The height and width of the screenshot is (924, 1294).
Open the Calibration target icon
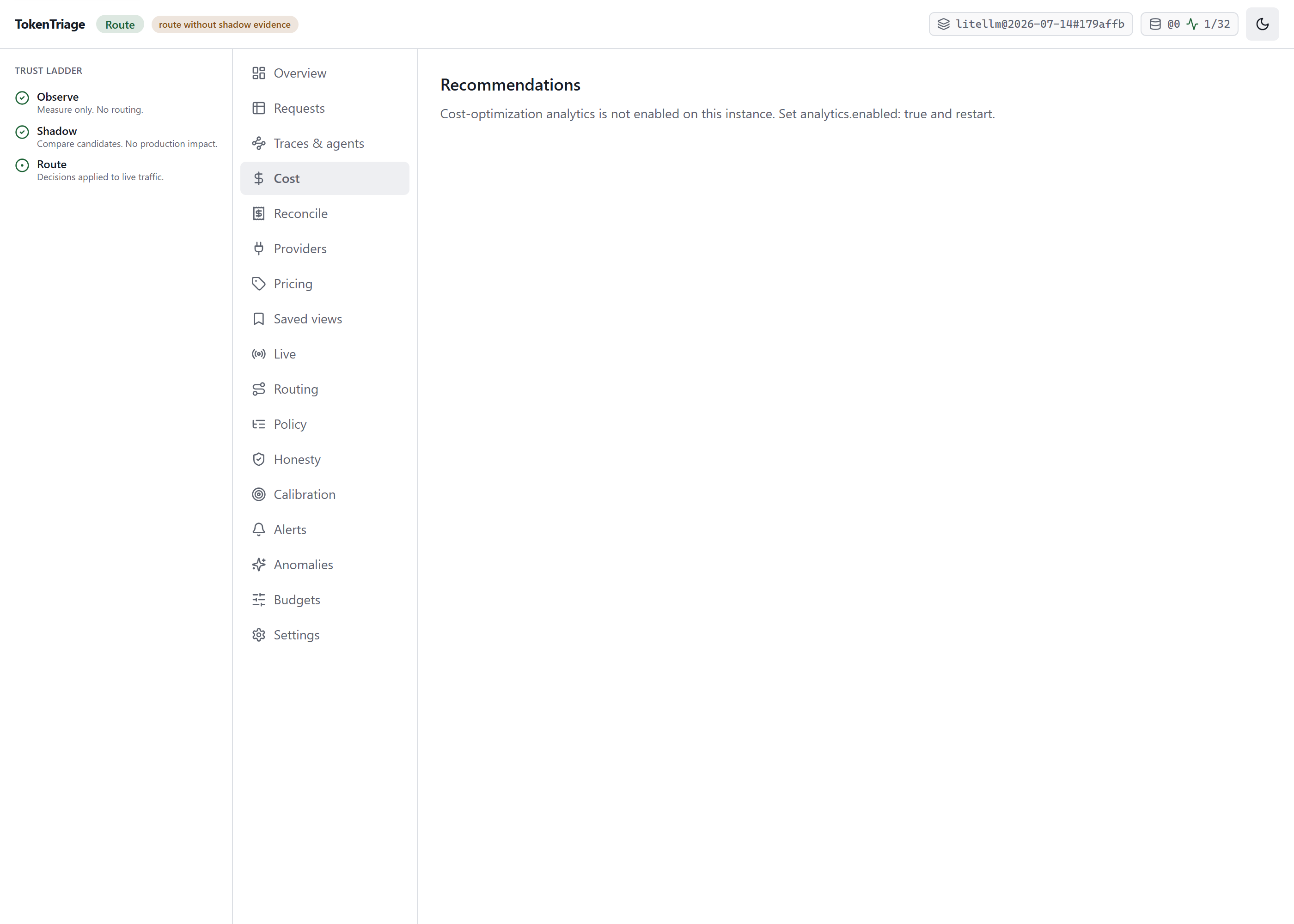[258, 494]
